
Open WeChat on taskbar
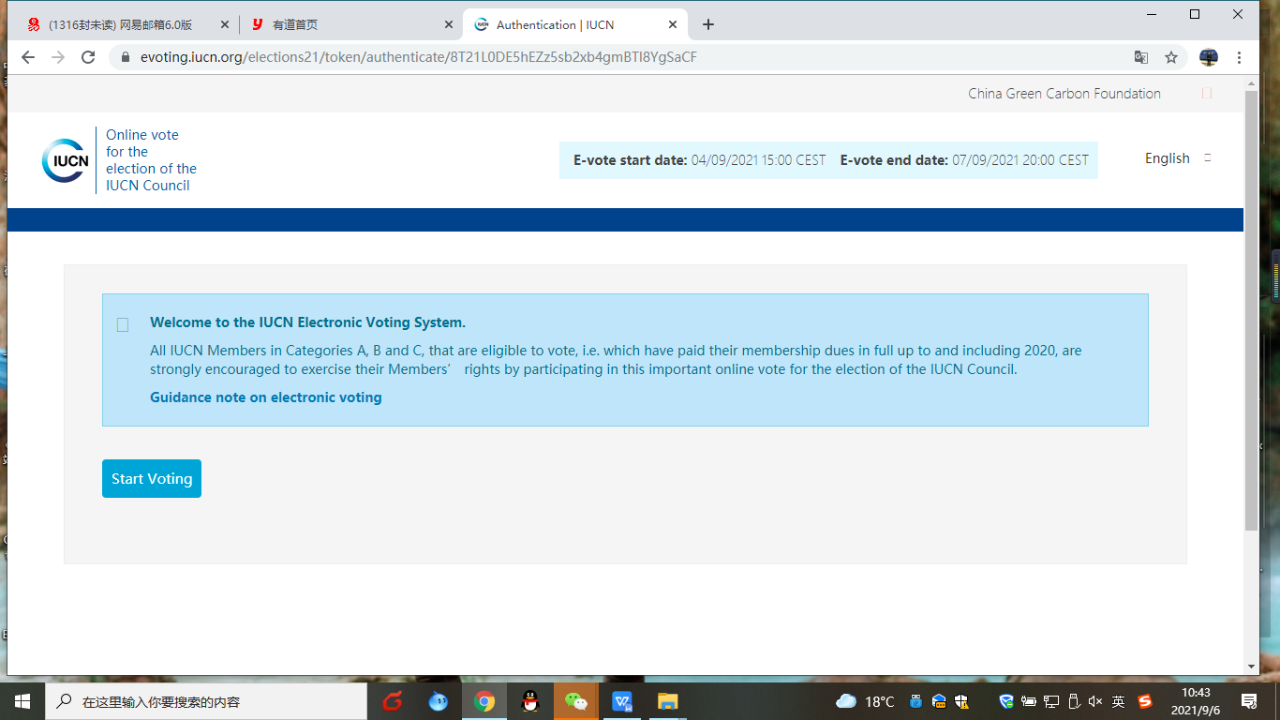(x=576, y=701)
